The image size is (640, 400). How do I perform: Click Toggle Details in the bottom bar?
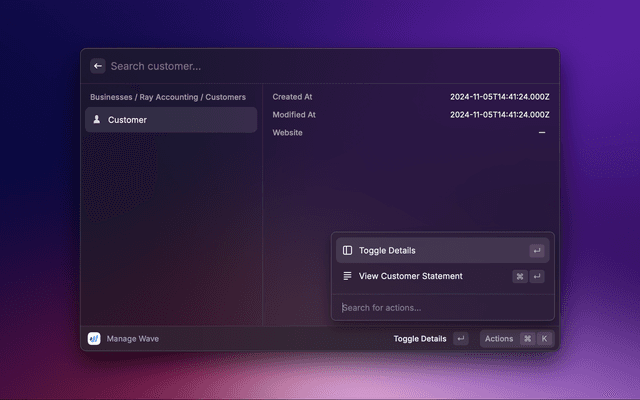[x=420, y=339]
